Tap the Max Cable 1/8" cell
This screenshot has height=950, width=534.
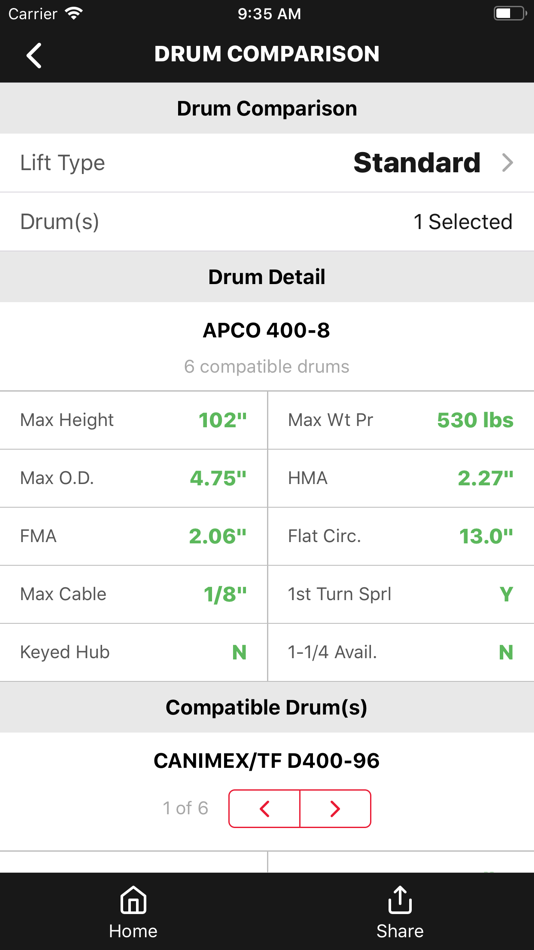[x=133, y=594]
